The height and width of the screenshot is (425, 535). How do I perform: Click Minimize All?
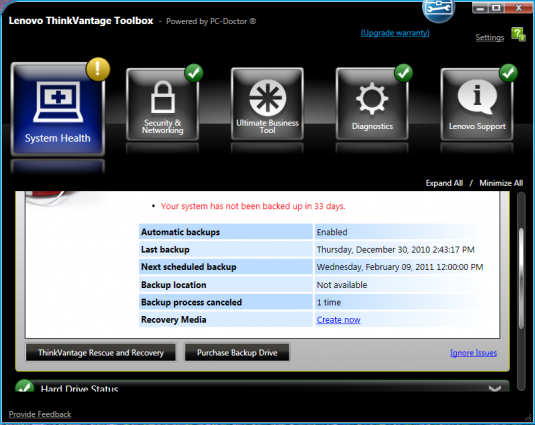coord(501,183)
